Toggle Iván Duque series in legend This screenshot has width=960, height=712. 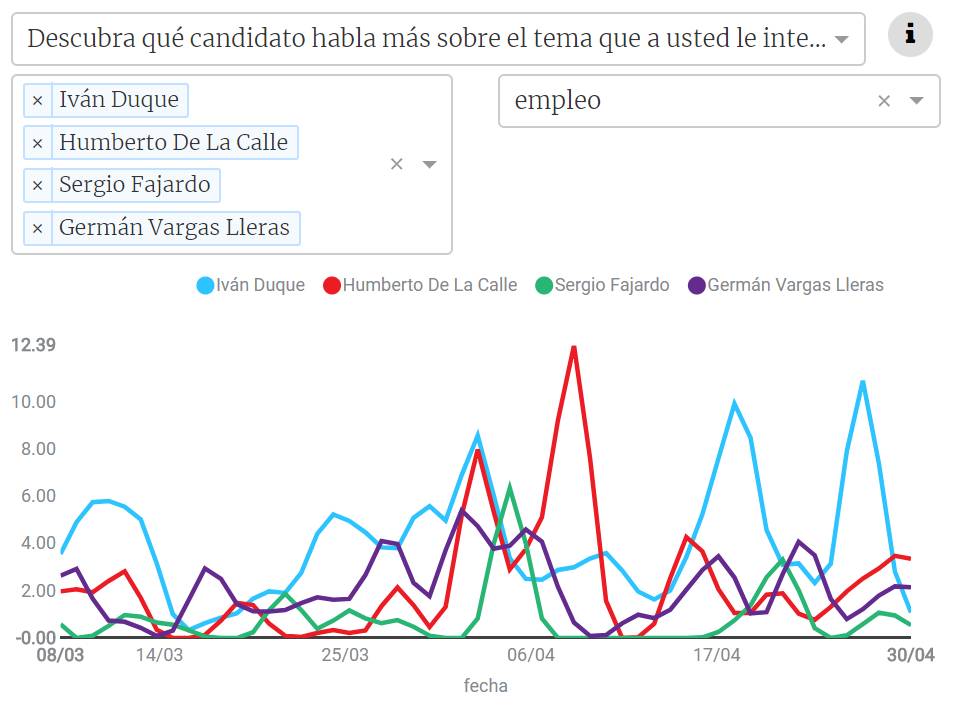[x=260, y=285]
